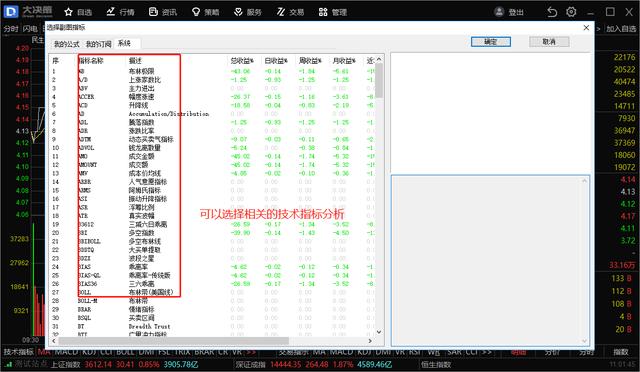Click the 登出 user account icon
Viewport: 640px width, 372px height.
(499, 12)
